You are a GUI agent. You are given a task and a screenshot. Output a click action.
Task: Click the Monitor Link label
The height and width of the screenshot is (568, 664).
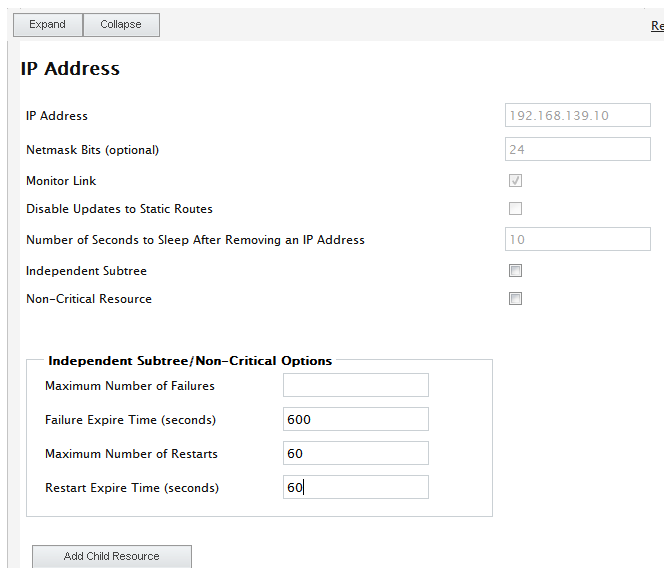tap(61, 181)
